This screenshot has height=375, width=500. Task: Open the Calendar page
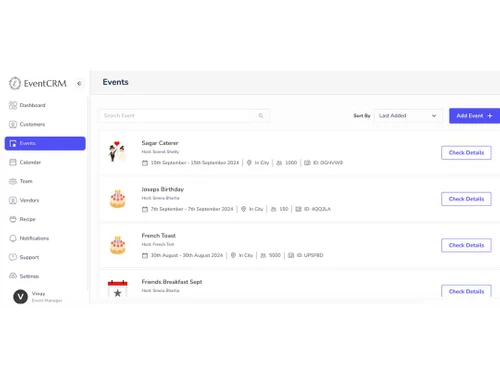point(45,162)
